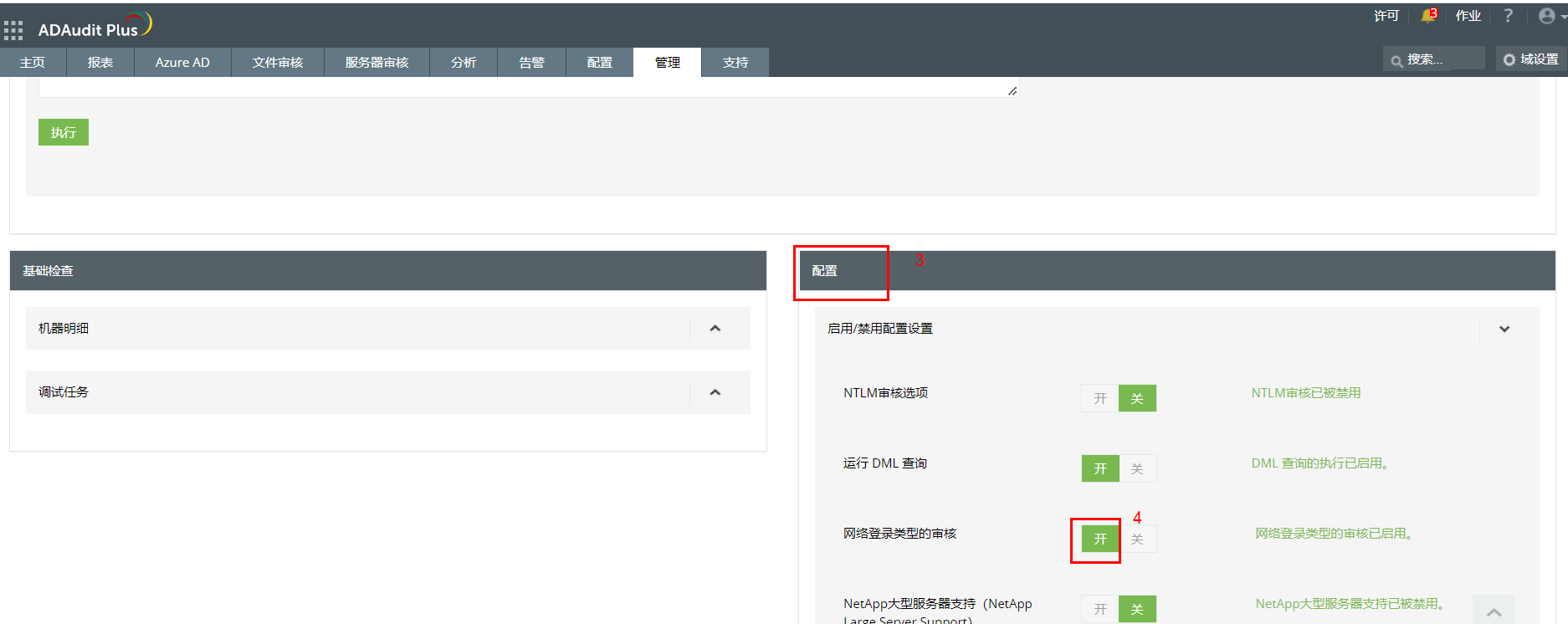This screenshot has width=1568, height=624.
Task: Switch to the Azure AD tab
Action: pyautogui.click(x=182, y=63)
